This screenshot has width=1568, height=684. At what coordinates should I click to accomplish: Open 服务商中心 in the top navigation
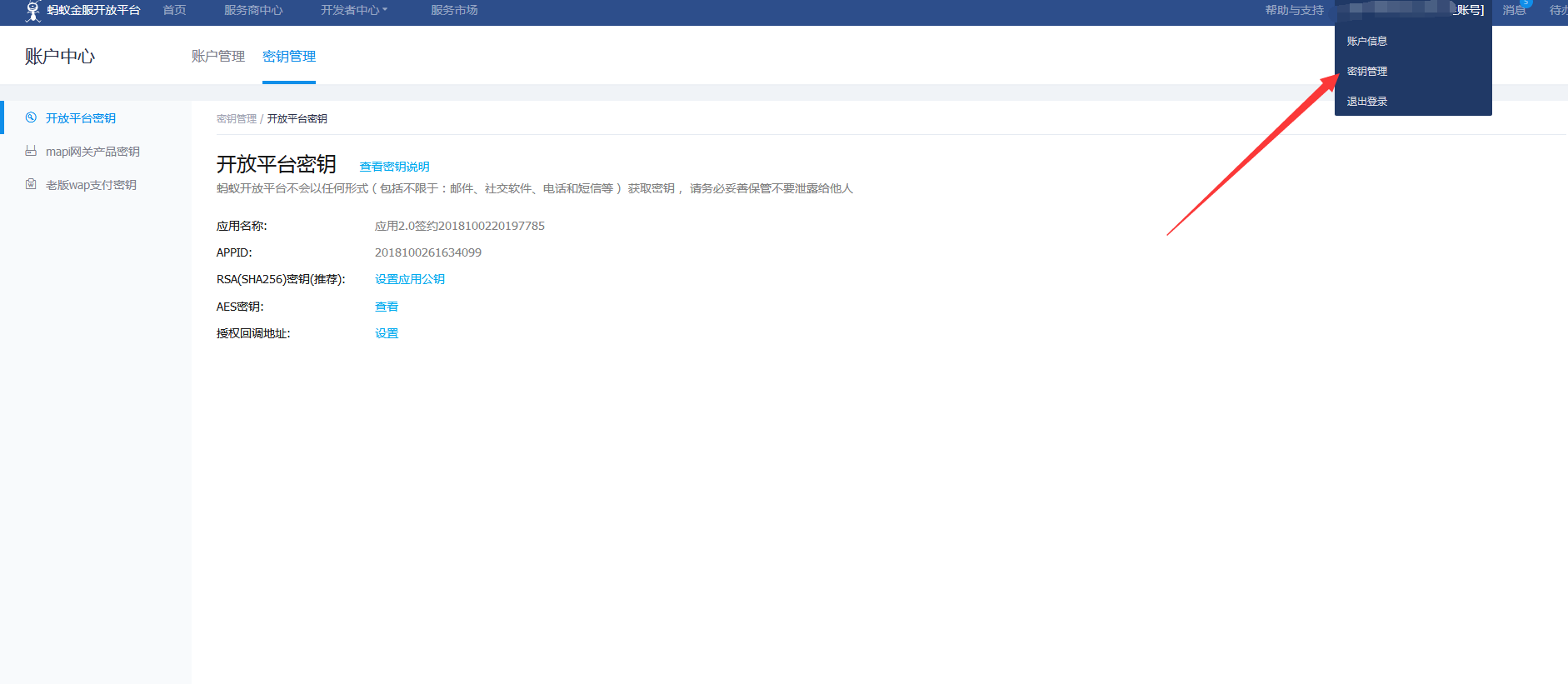pyautogui.click(x=253, y=10)
